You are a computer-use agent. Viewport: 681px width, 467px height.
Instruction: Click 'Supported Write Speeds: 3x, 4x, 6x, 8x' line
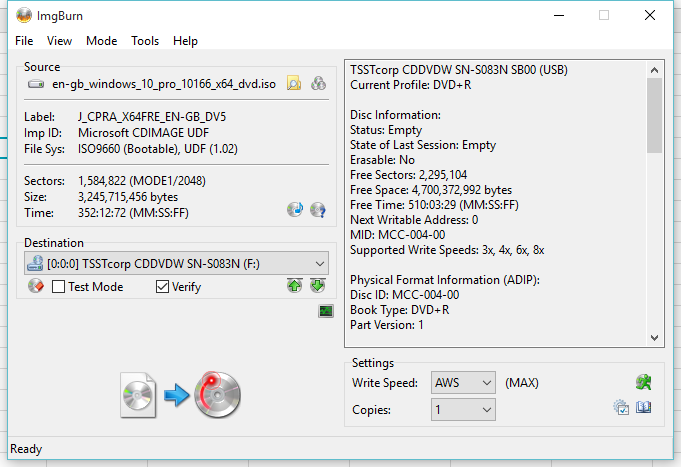pyautogui.click(x=447, y=250)
